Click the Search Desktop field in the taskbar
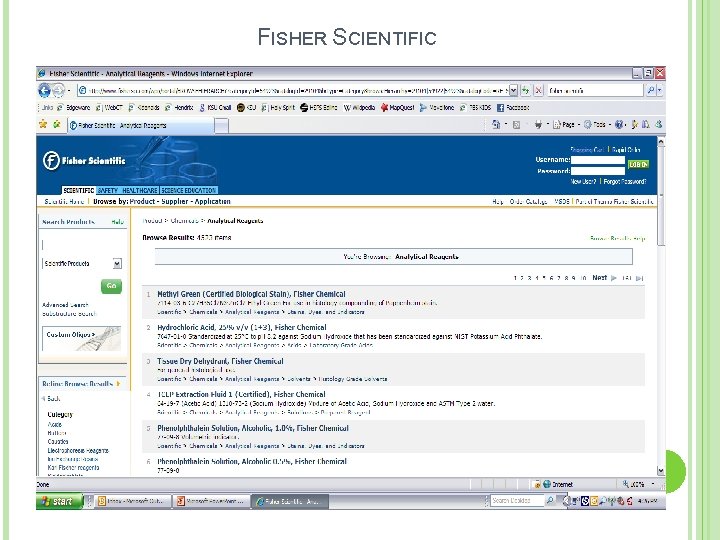This screenshot has height=540, width=720. pos(517,501)
